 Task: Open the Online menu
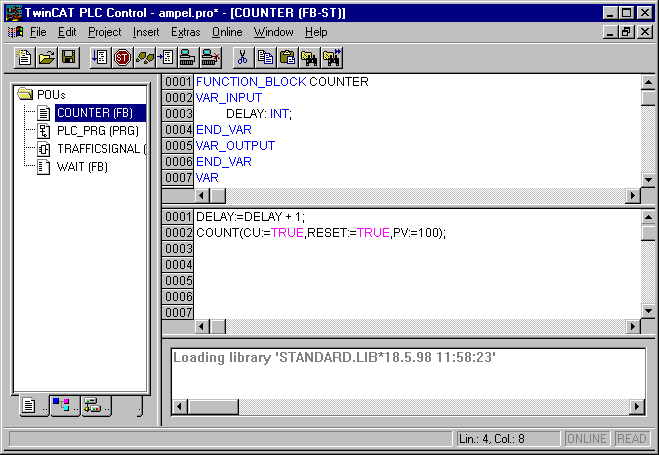[x=227, y=32]
